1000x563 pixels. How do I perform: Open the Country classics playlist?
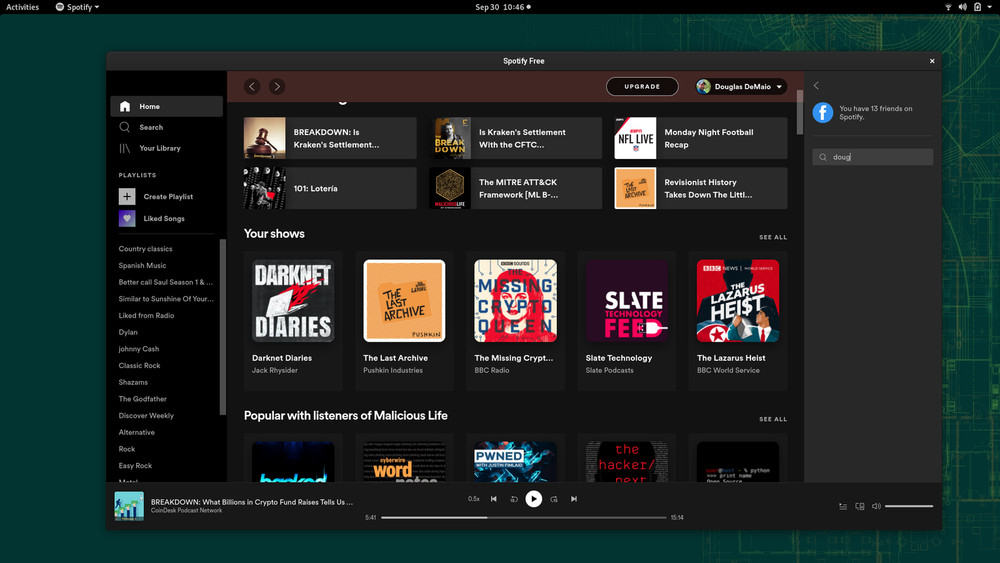point(146,249)
